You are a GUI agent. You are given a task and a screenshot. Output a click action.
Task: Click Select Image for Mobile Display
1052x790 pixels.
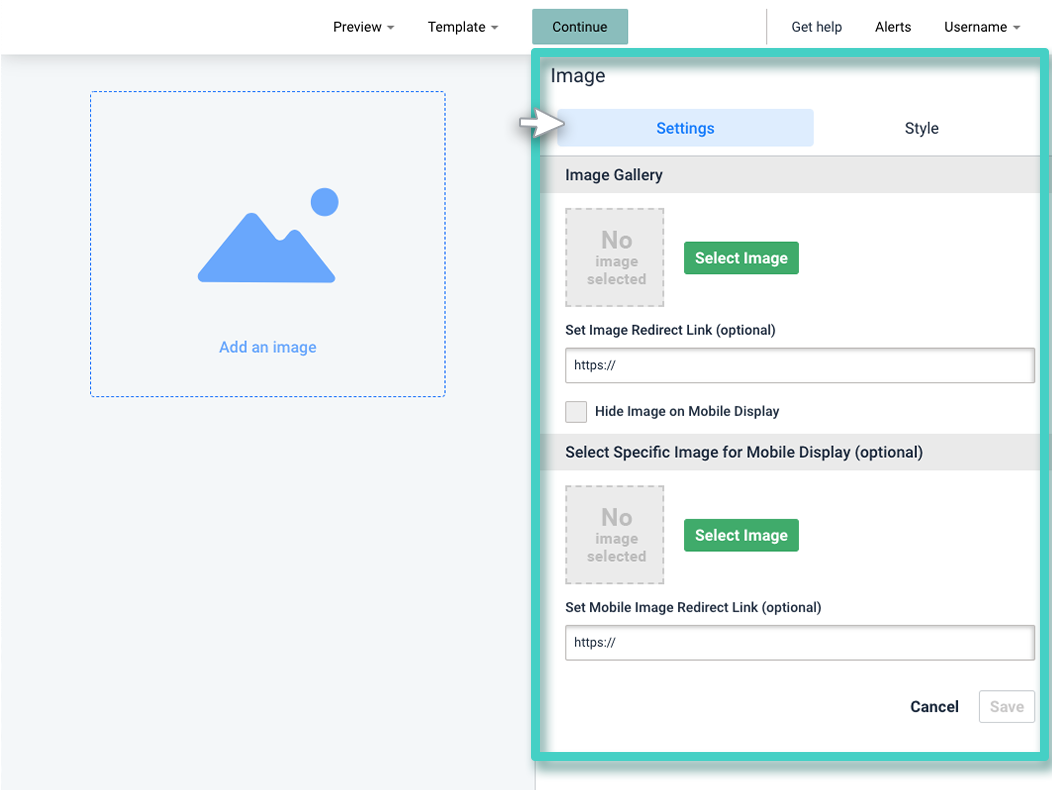(x=741, y=535)
